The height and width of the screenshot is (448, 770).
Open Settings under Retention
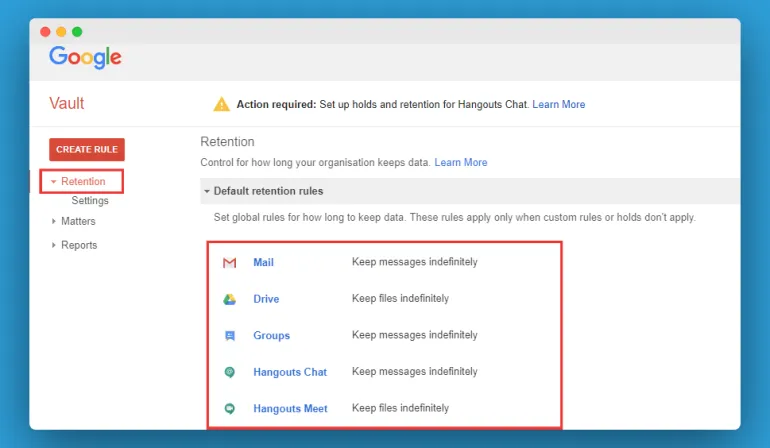point(90,201)
